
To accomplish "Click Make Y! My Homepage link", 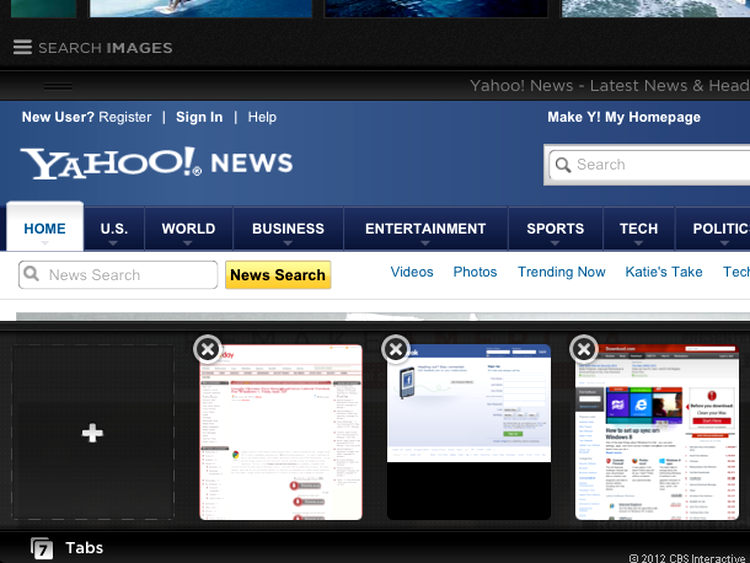I will click(x=624, y=117).
